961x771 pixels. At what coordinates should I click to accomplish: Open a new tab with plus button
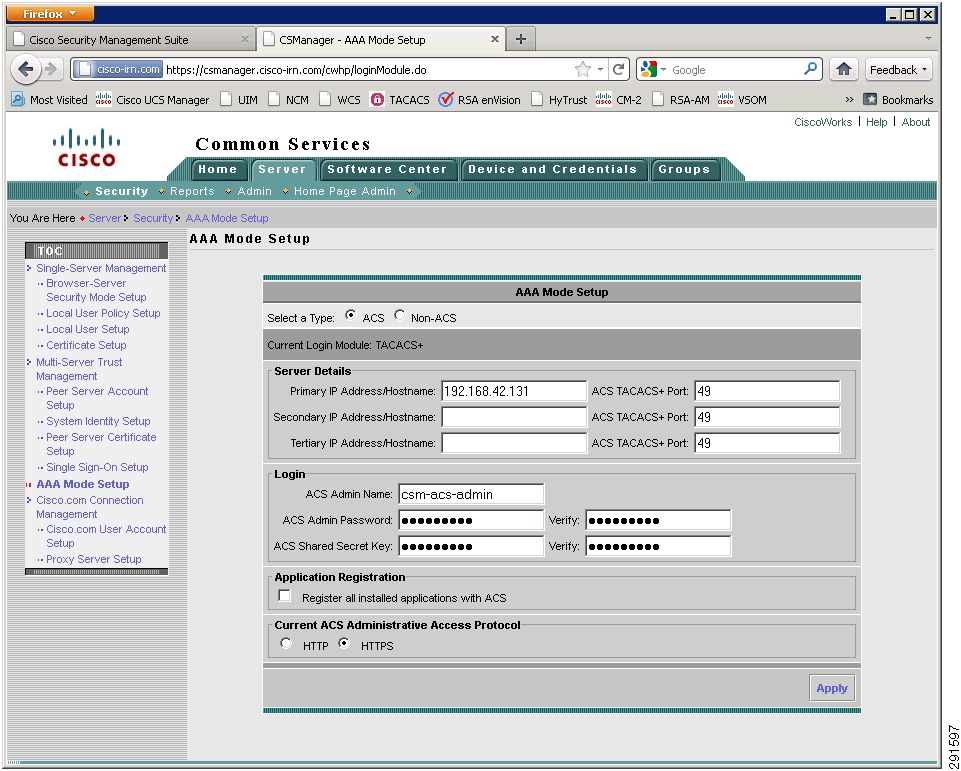coord(520,39)
